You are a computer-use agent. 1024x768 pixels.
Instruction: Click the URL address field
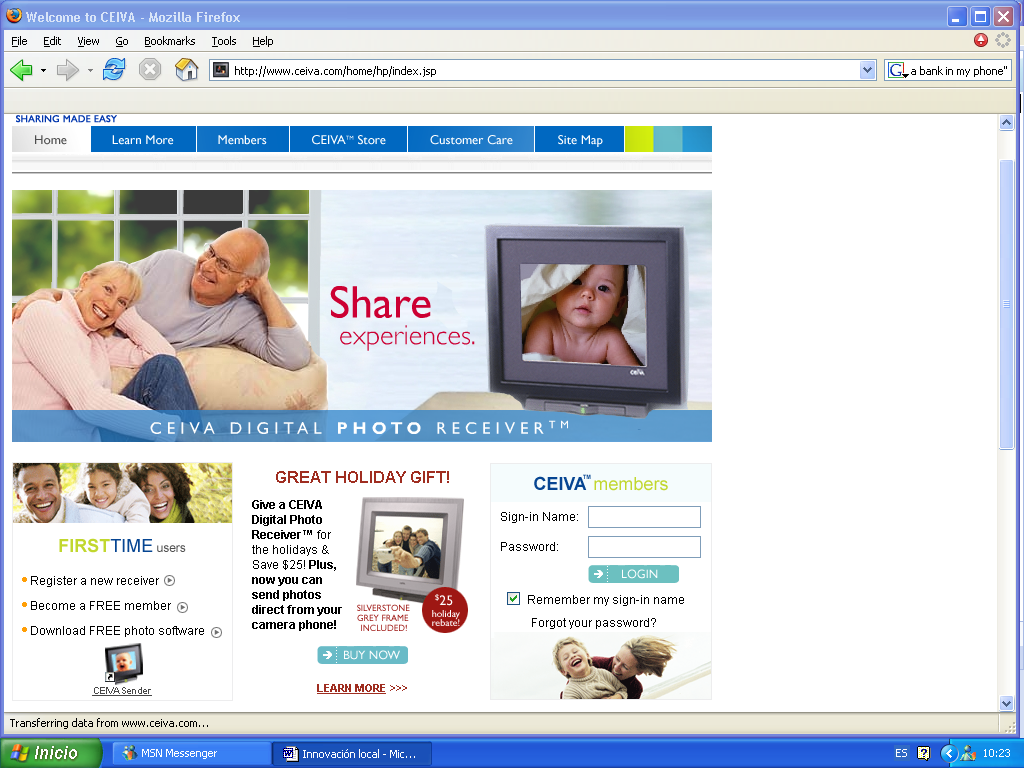point(545,71)
